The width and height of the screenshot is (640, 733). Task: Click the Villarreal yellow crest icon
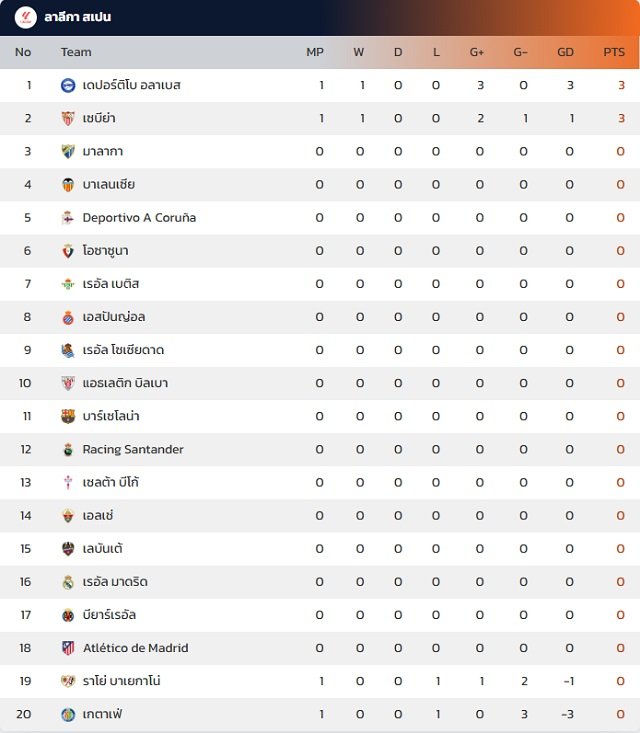pyautogui.click(x=68, y=615)
